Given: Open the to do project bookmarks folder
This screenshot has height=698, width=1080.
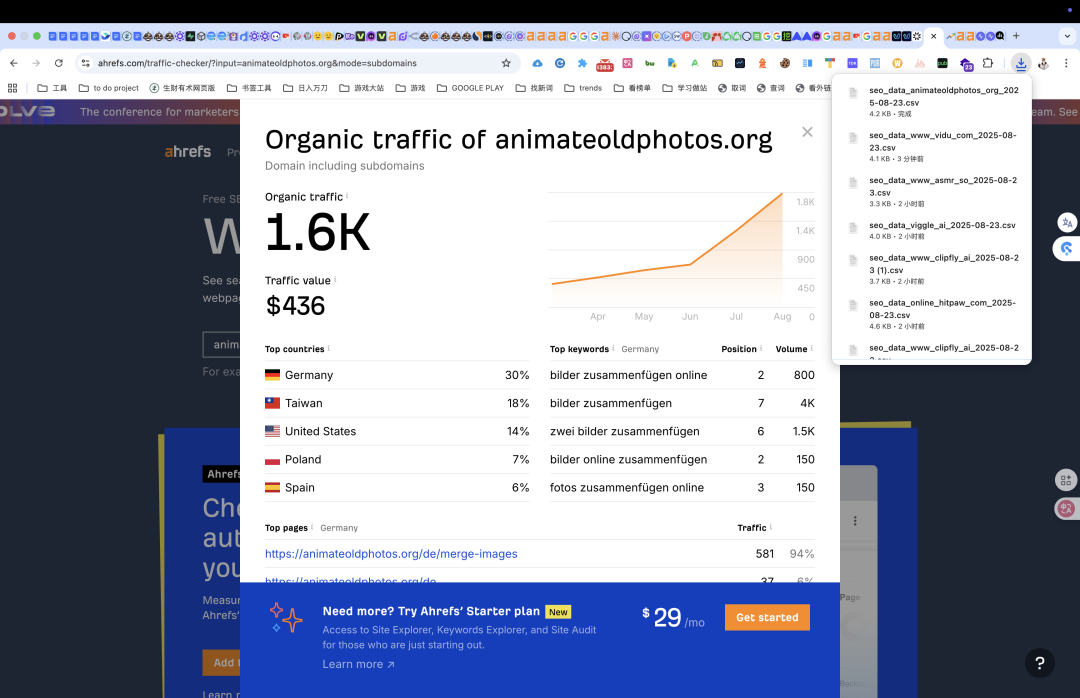Looking at the screenshot, I should (109, 88).
